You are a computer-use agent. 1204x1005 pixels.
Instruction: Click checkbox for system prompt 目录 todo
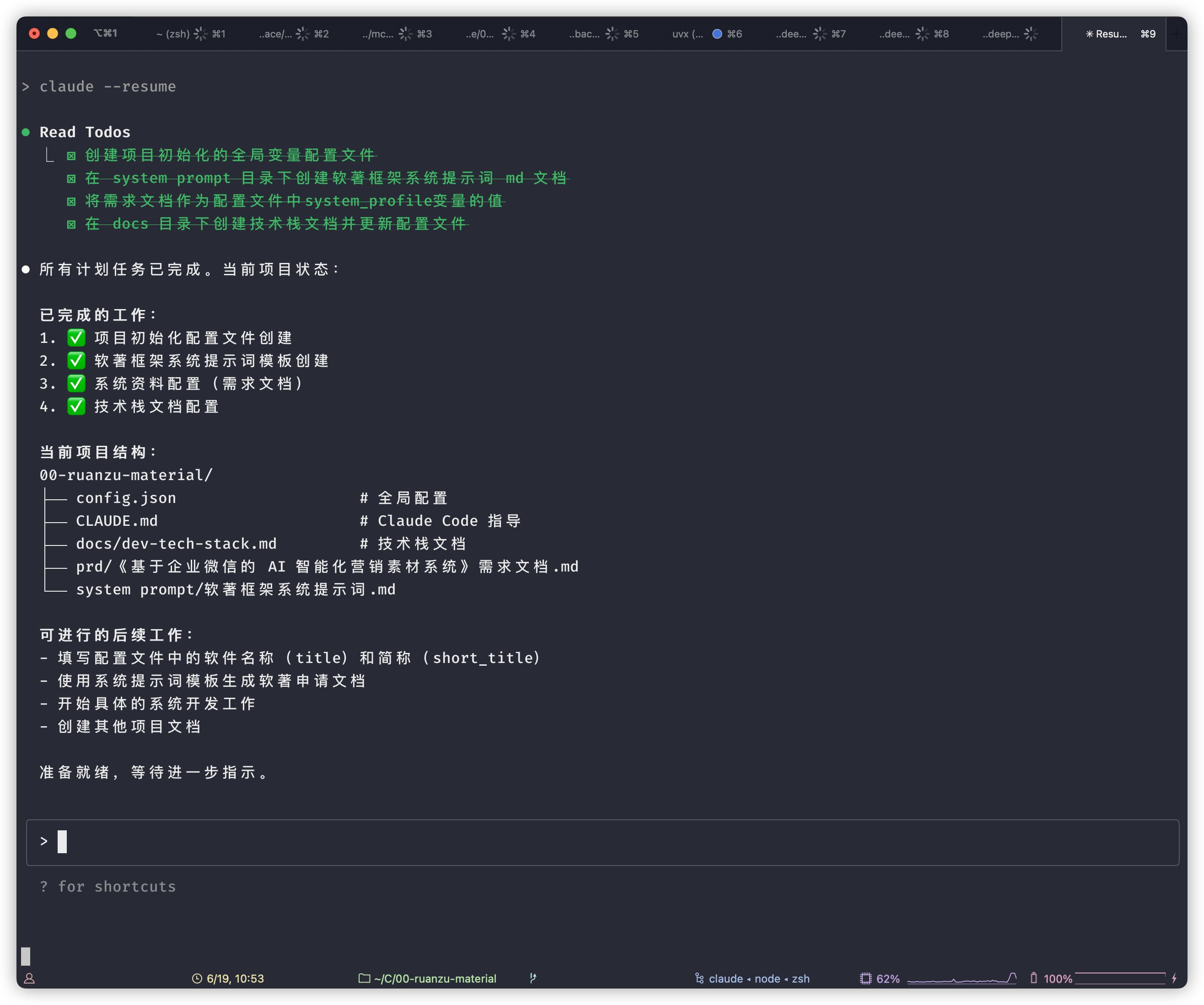click(71, 179)
